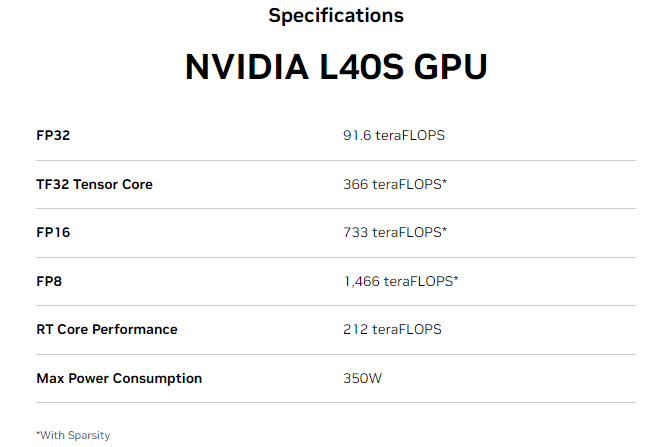Click the asterisk after 366 teraFLOPS
657x447 pixels.
coord(444,182)
